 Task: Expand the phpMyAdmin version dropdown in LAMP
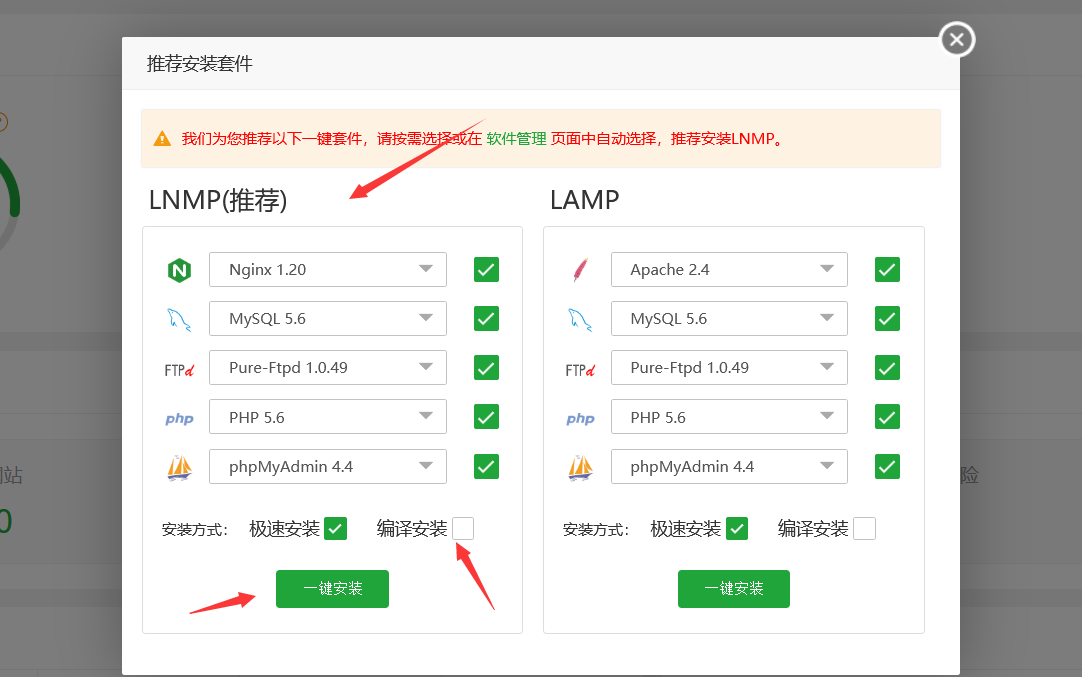point(729,466)
